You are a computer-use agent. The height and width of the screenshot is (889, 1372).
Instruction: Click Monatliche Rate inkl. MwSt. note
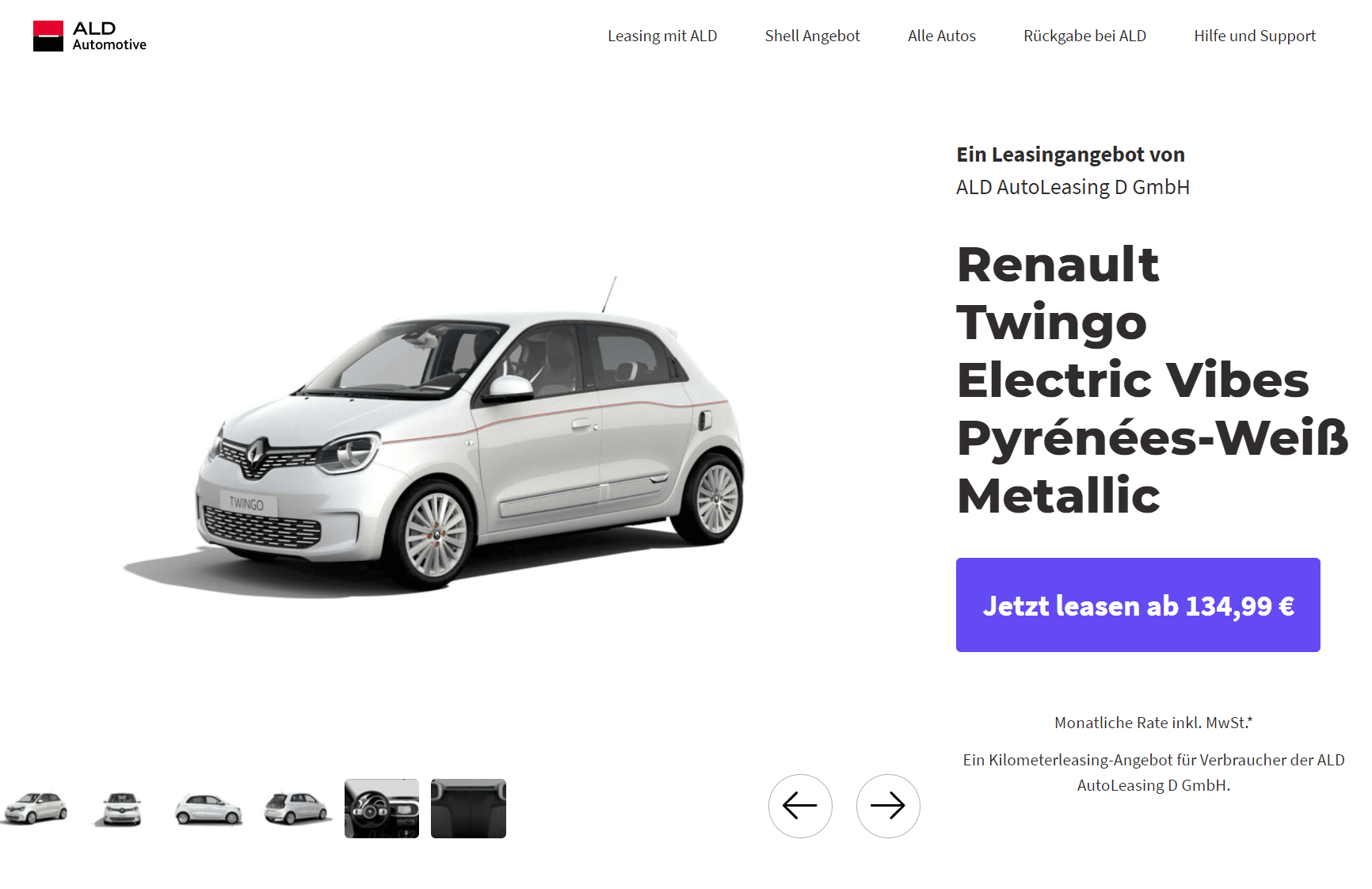1153,723
